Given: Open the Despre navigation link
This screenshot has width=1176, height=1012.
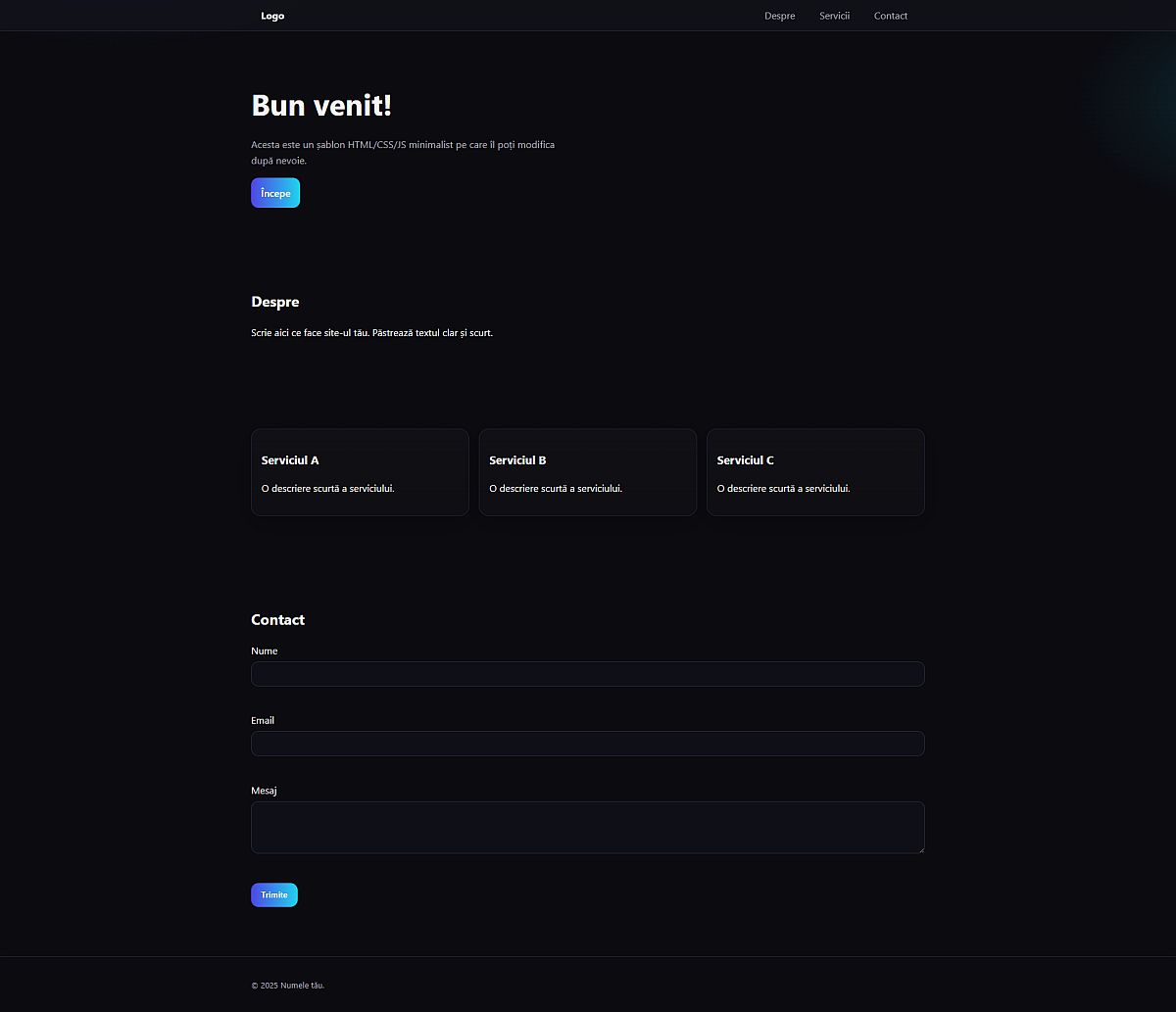Looking at the screenshot, I should tap(780, 16).
